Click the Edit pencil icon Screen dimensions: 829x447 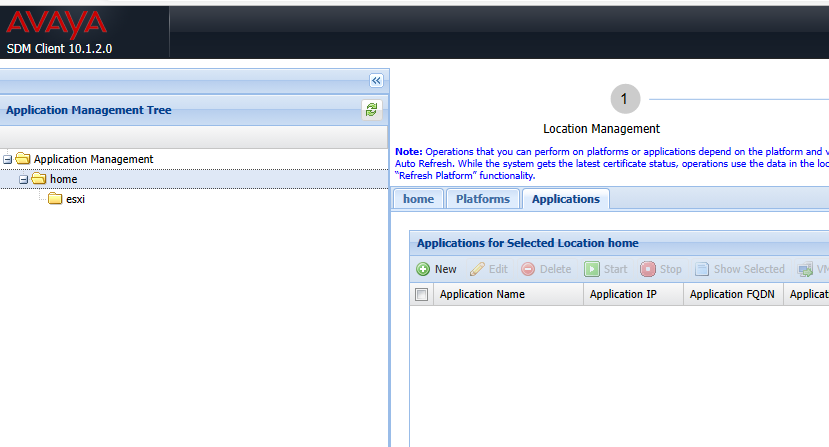tap(477, 269)
